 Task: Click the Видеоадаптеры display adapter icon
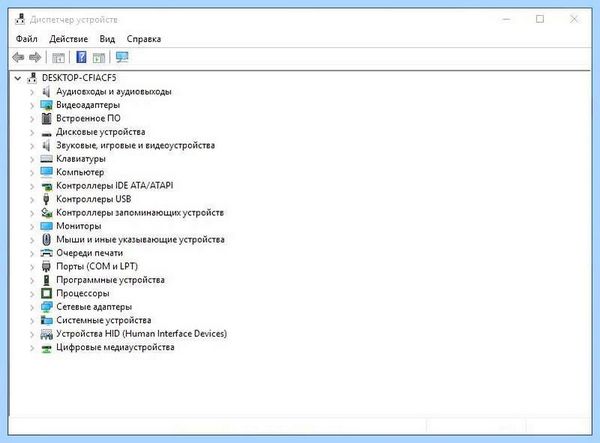46,105
